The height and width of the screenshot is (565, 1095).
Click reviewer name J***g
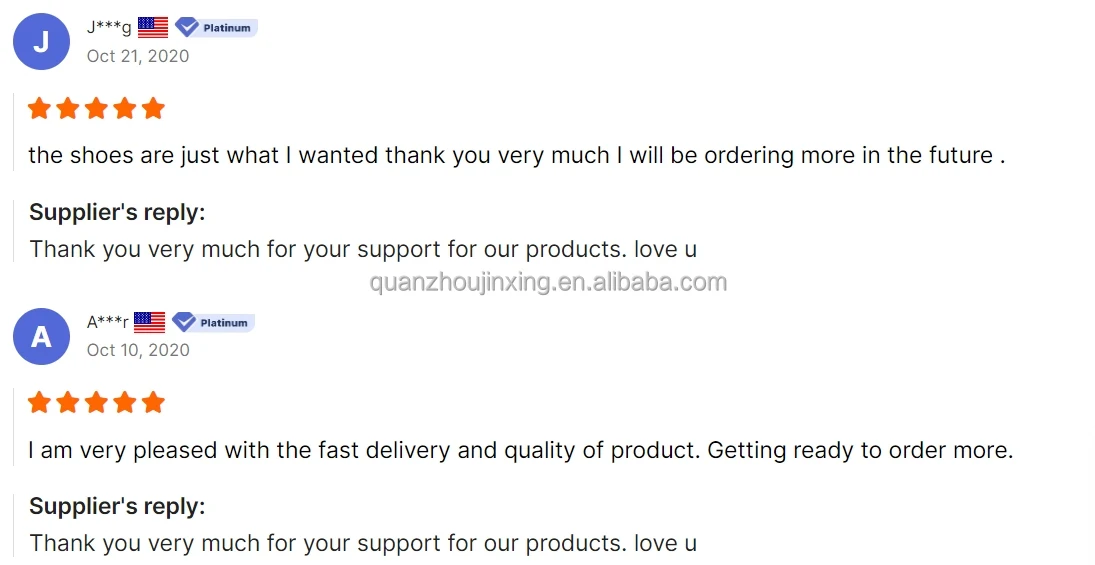[x=109, y=27]
